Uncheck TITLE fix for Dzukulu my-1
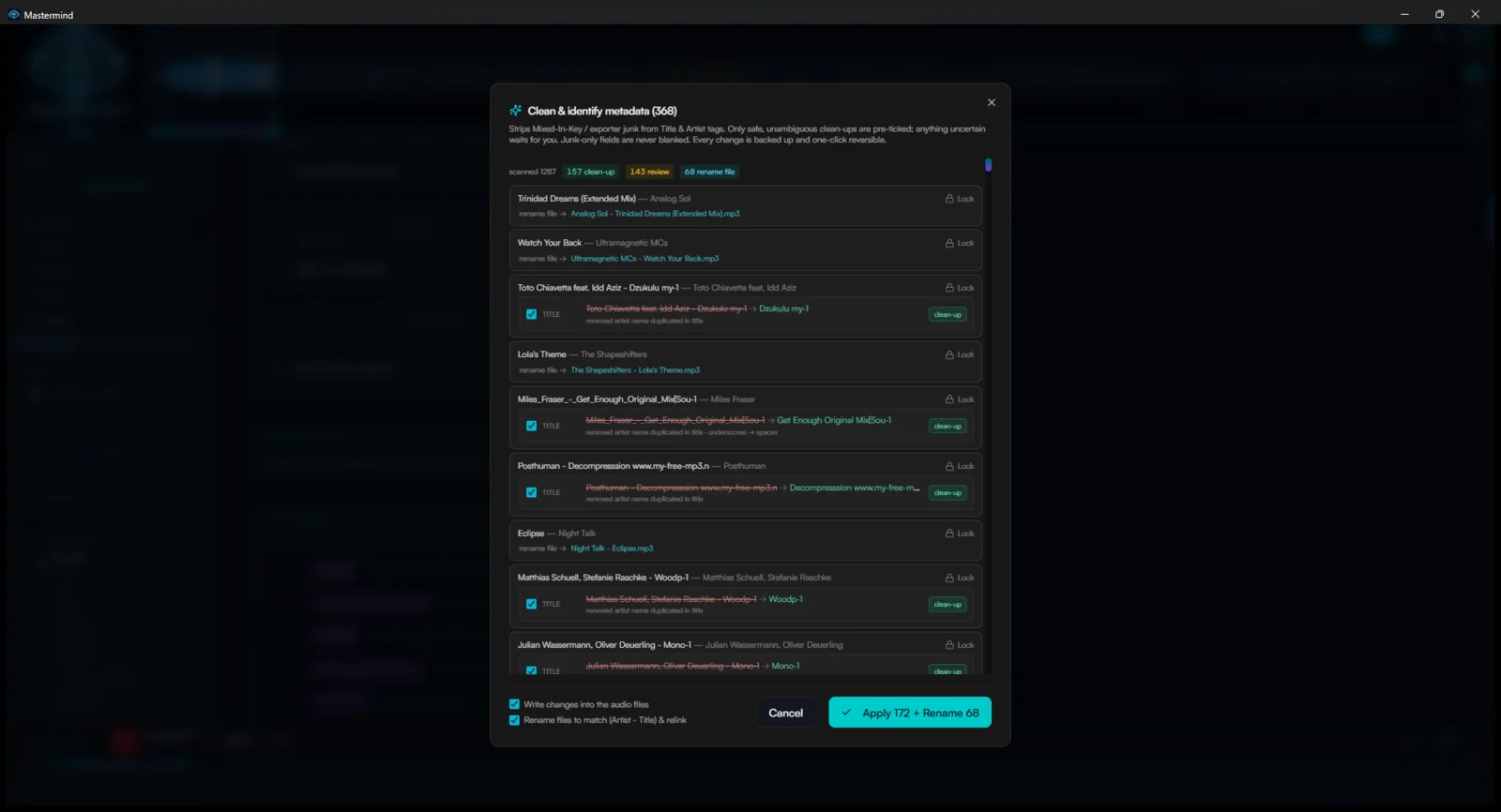Viewport: 1501px width, 812px height. 532,314
